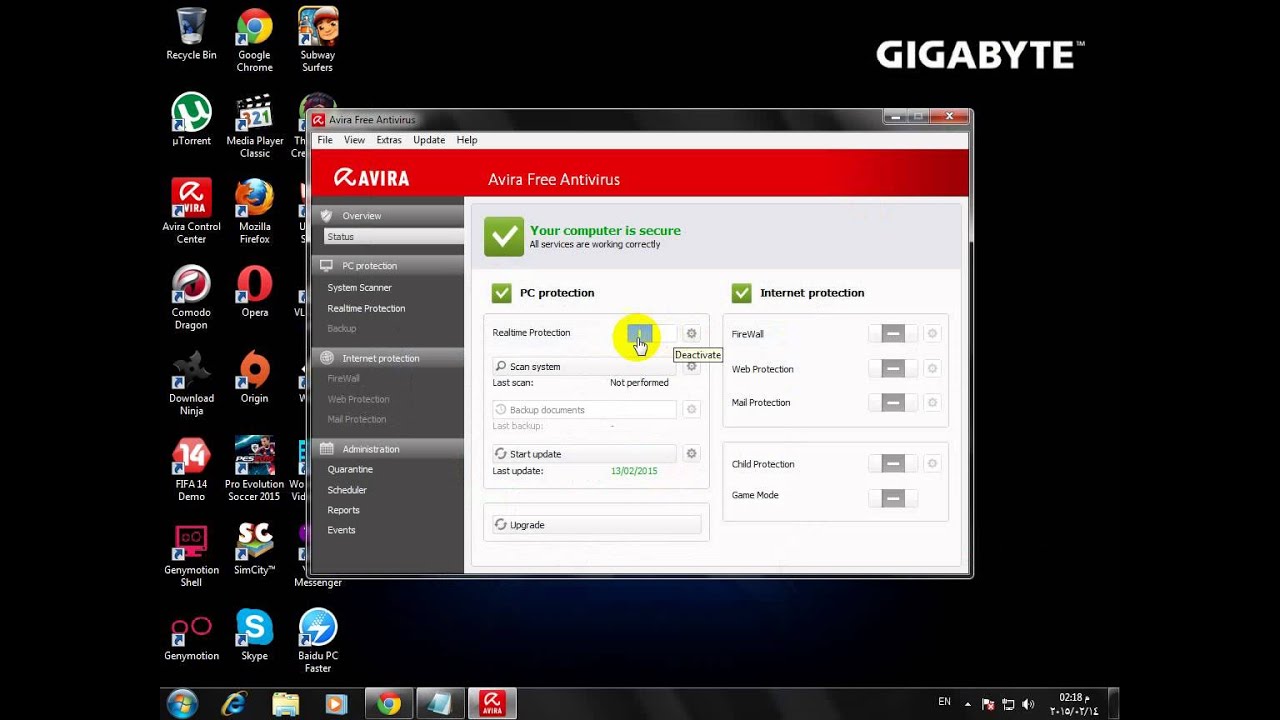Collapse the Administration sidebar section
The image size is (1280, 720).
[388, 449]
